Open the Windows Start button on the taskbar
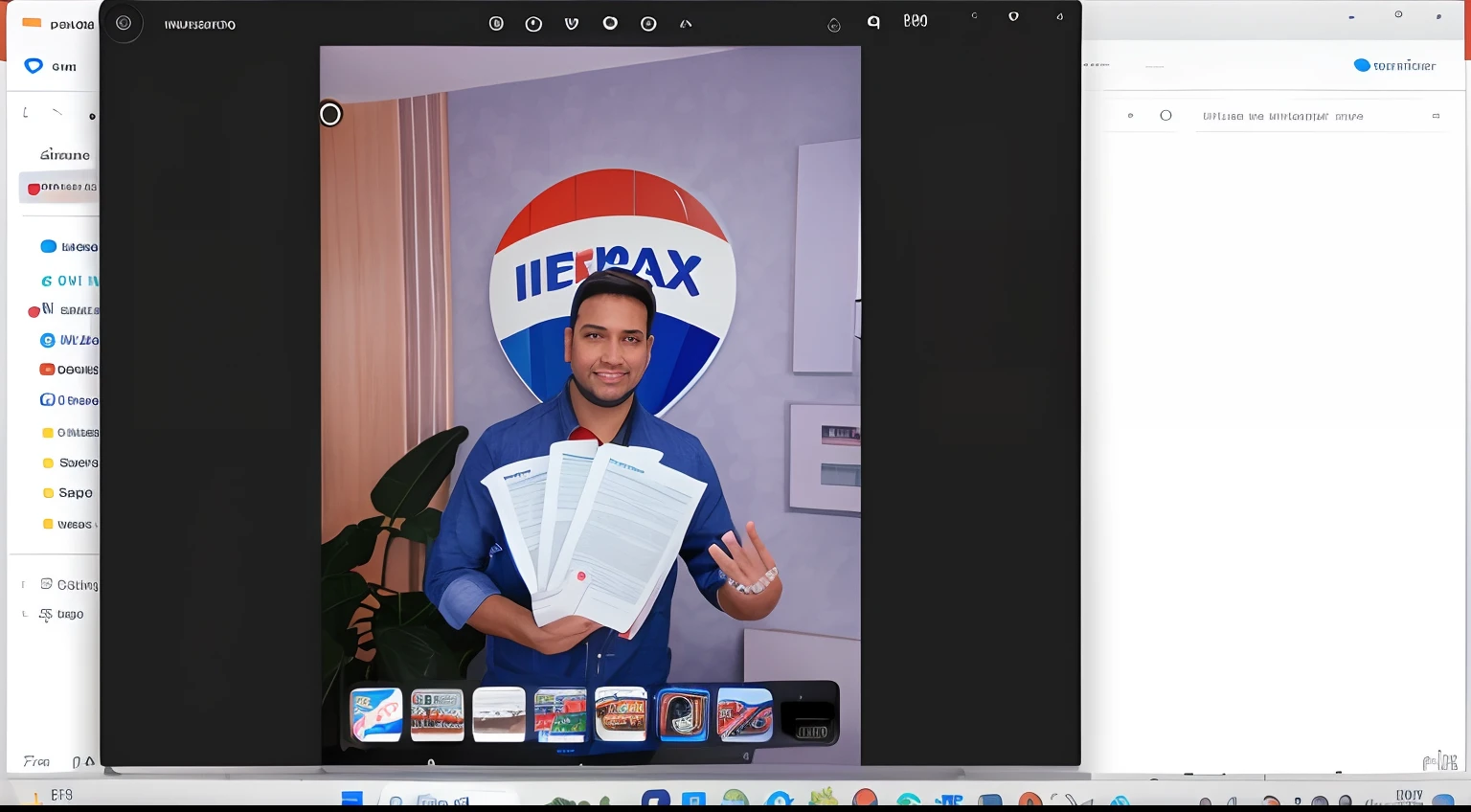 [x=351, y=799]
